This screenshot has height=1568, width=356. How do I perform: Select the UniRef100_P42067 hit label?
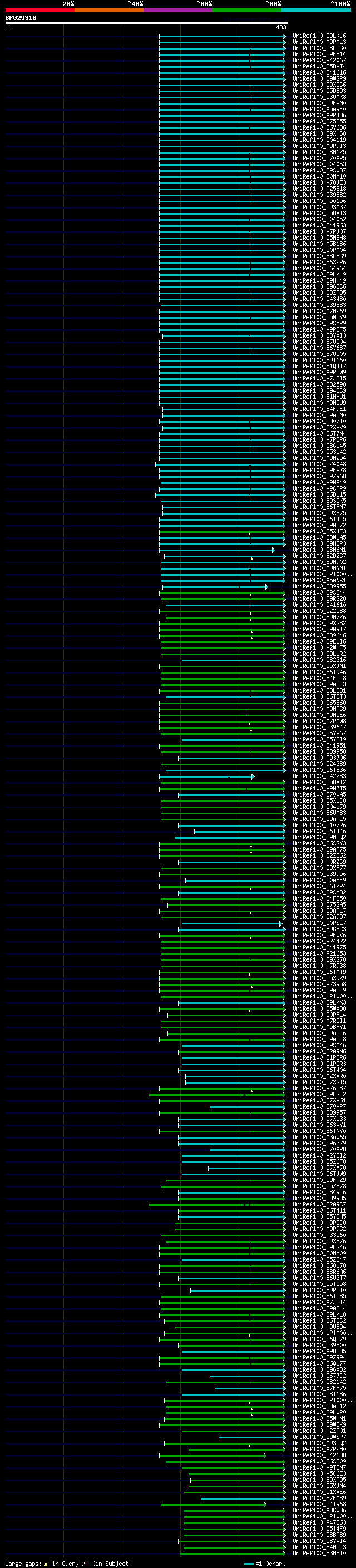(319, 60)
